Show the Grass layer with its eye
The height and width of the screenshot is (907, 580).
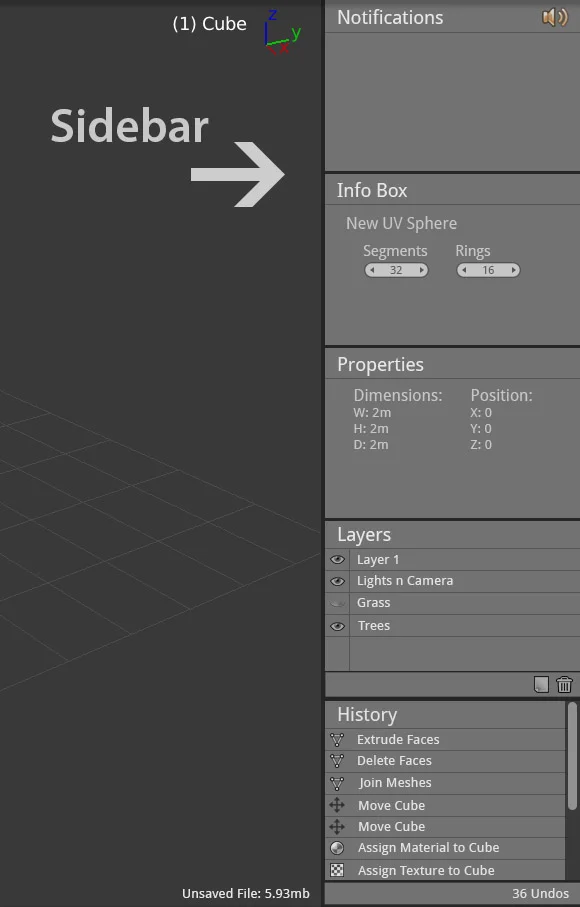coord(338,603)
